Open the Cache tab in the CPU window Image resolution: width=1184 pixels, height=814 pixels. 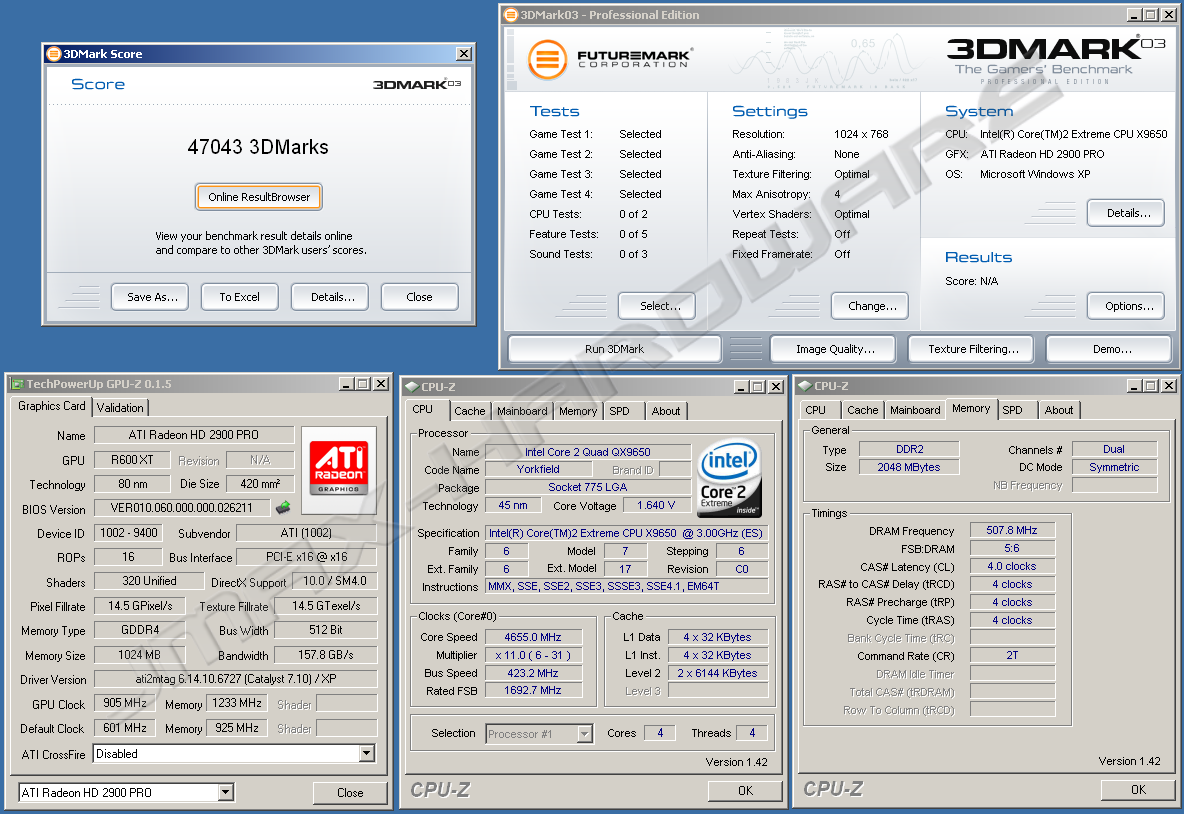point(469,411)
